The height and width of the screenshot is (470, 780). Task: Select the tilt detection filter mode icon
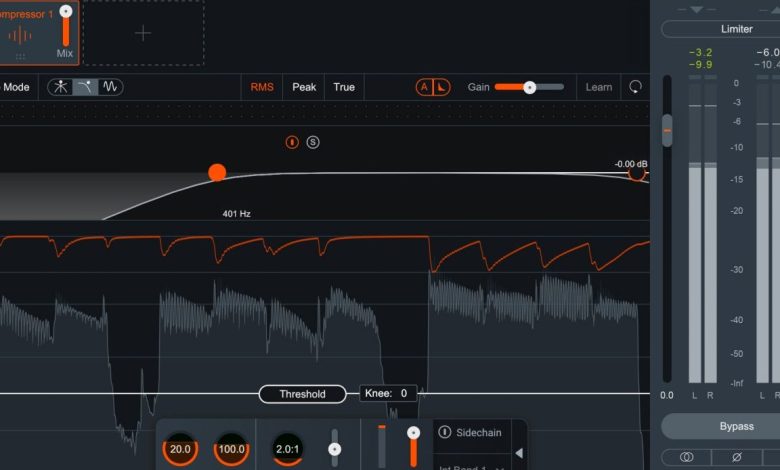[x=85, y=87]
